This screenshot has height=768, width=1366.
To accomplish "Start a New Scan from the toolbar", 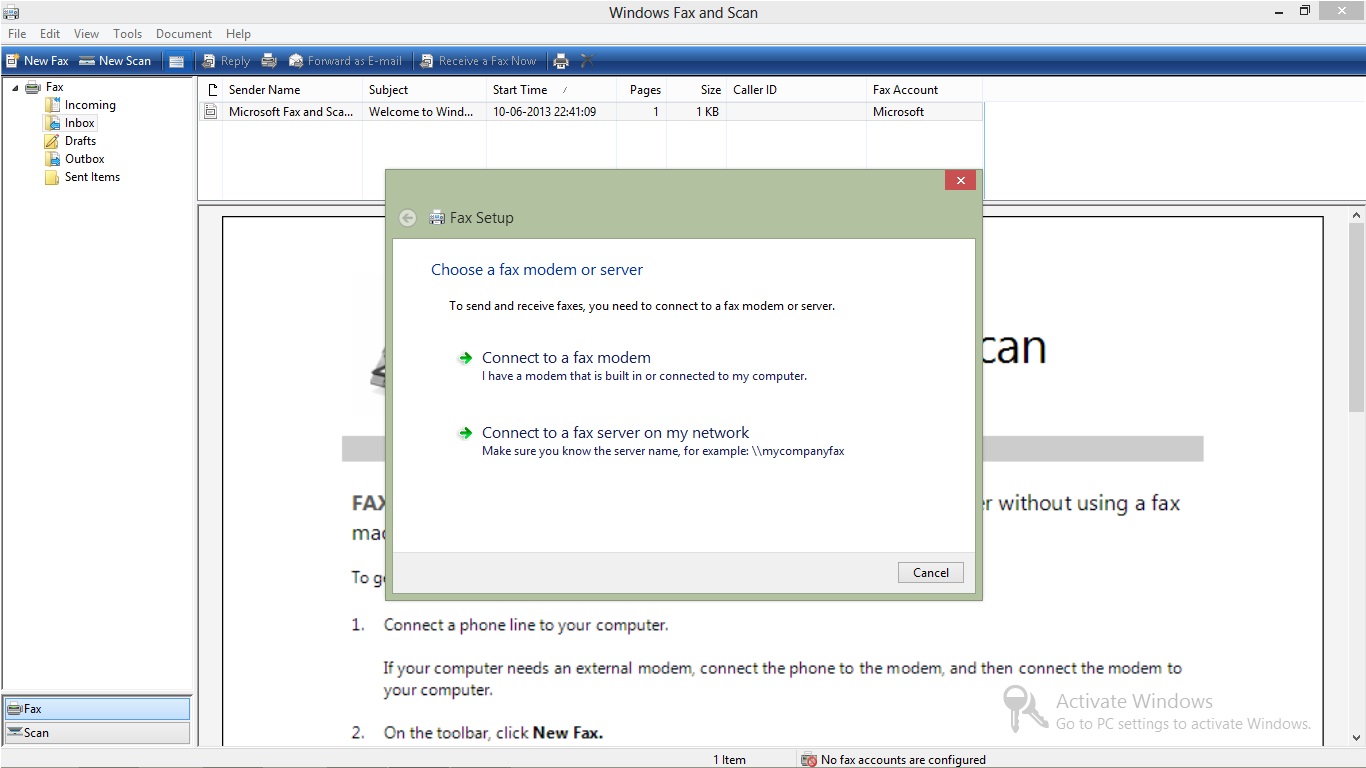I will click(115, 60).
